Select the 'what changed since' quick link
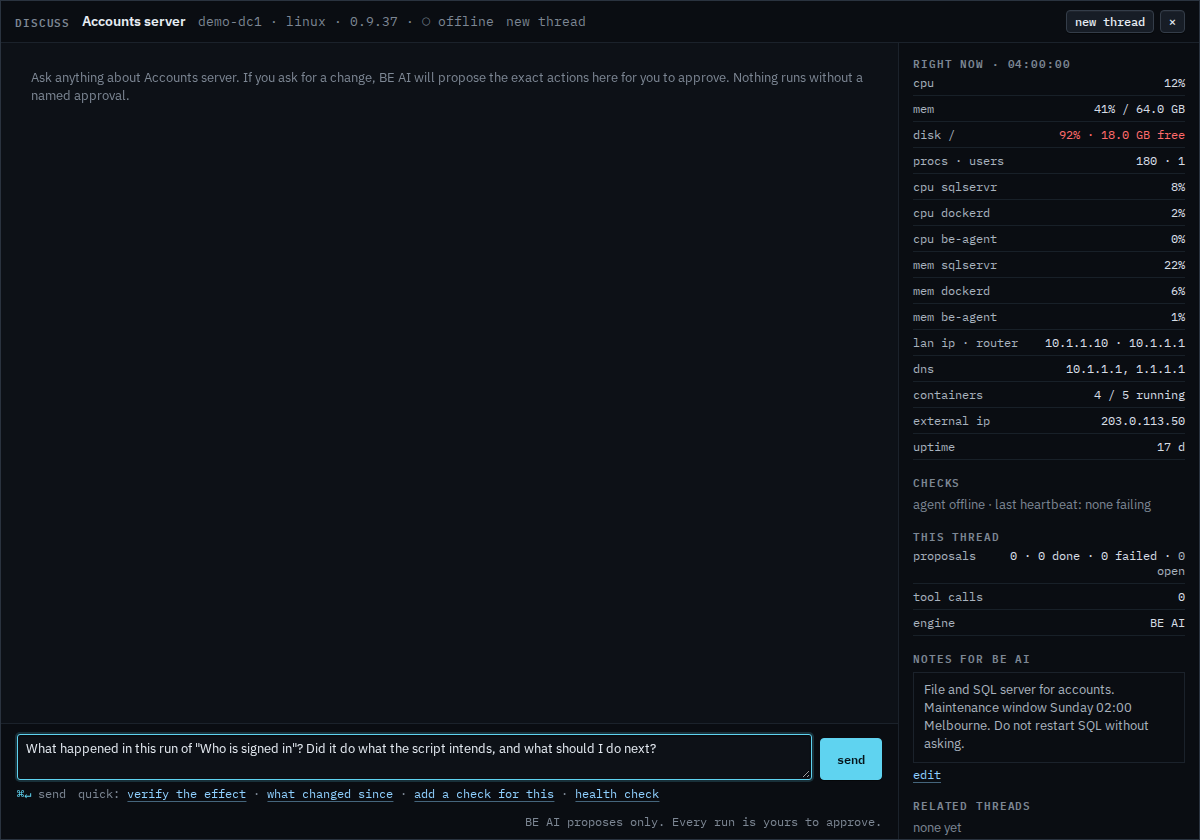1200x840 pixels. click(x=330, y=794)
